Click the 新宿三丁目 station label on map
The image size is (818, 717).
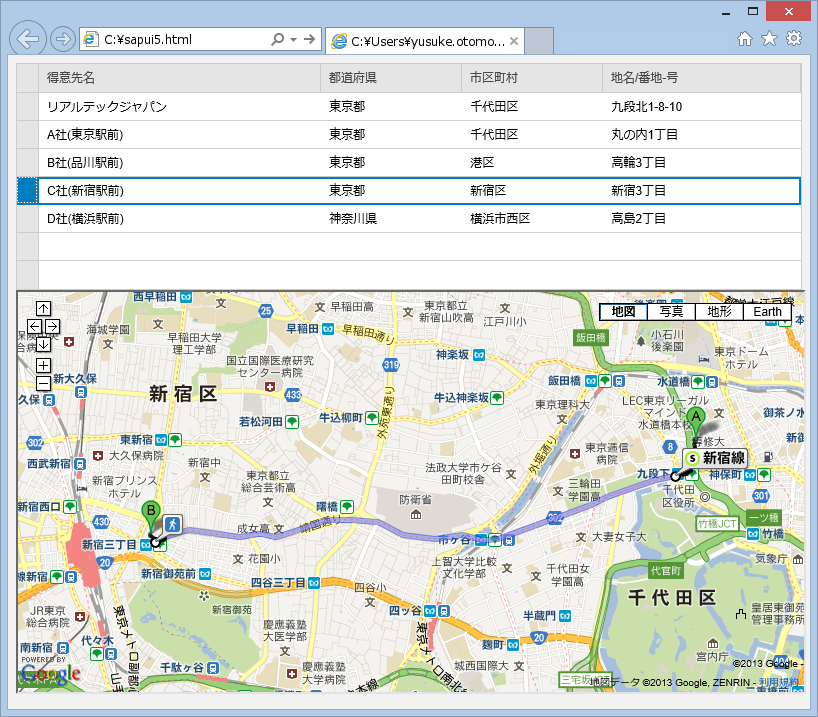pyautogui.click(x=109, y=545)
